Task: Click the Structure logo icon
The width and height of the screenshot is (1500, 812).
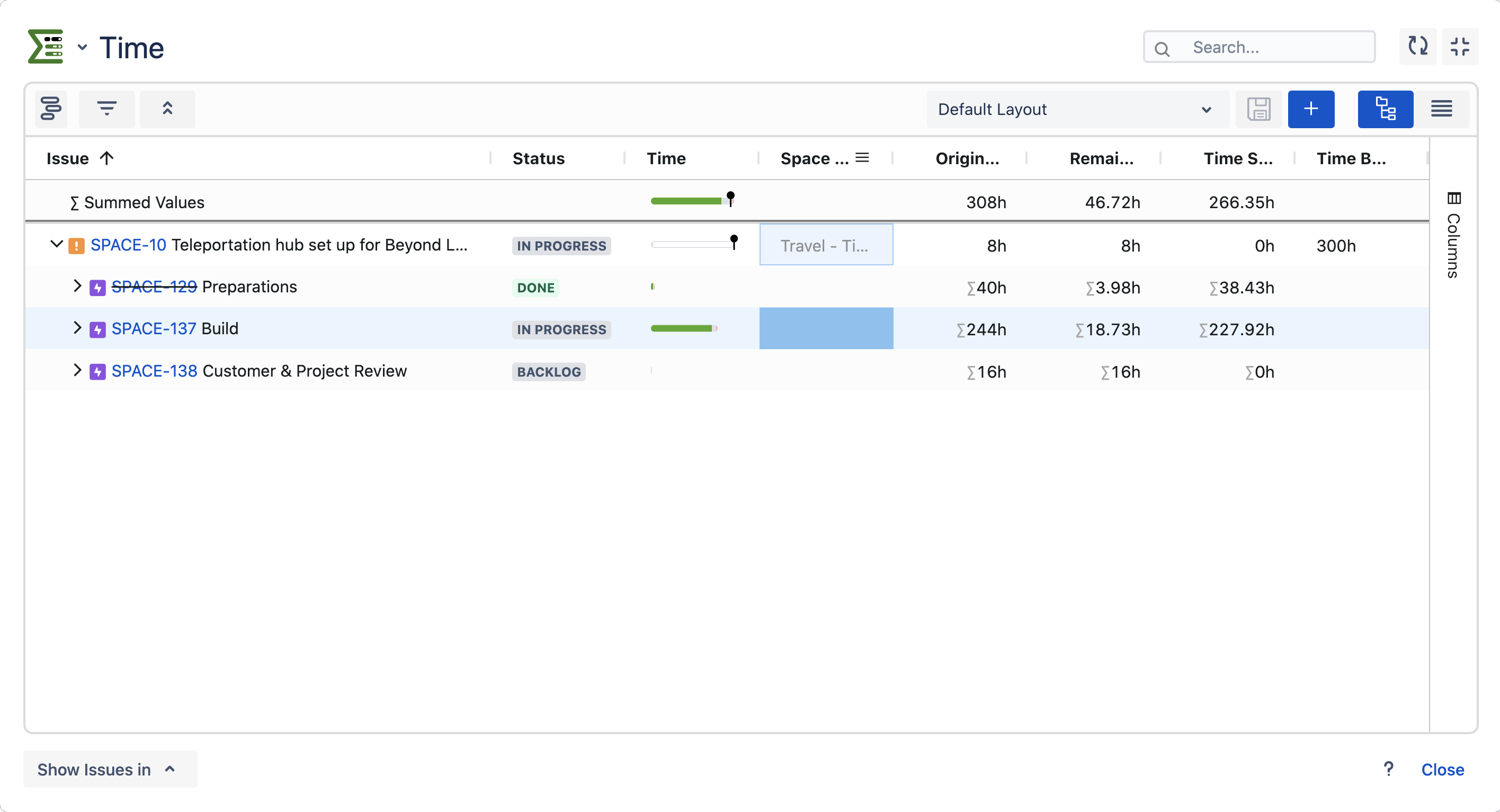Action: coord(46,47)
